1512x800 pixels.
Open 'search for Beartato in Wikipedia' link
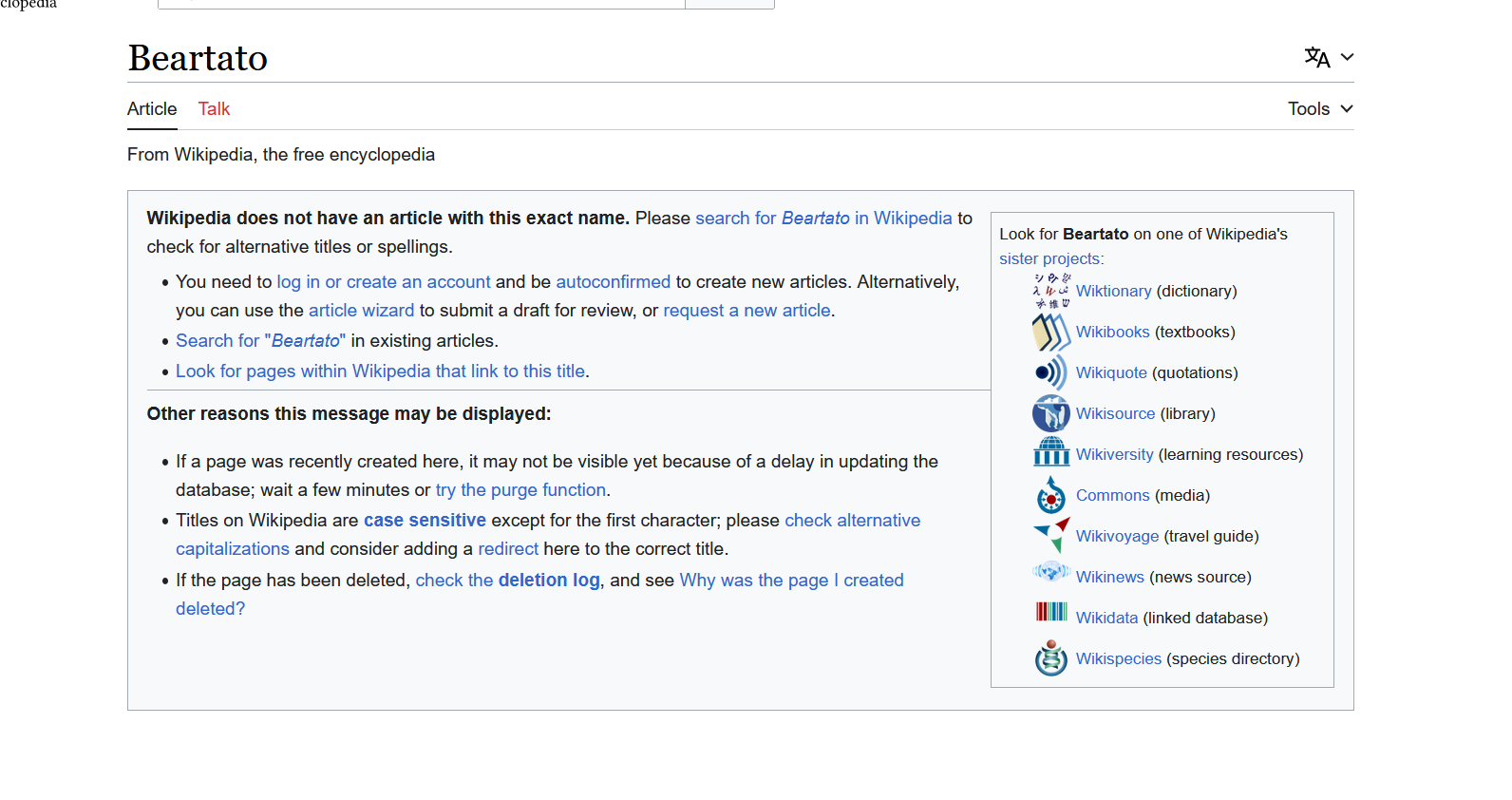[x=823, y=218]
